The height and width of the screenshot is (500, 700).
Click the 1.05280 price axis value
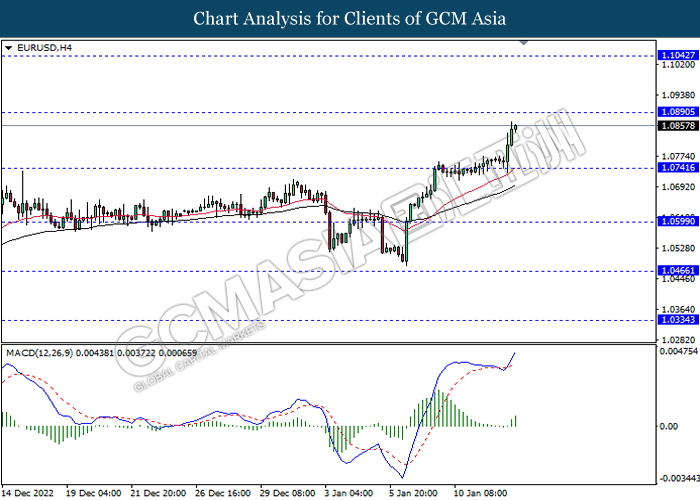pos(678,248)
